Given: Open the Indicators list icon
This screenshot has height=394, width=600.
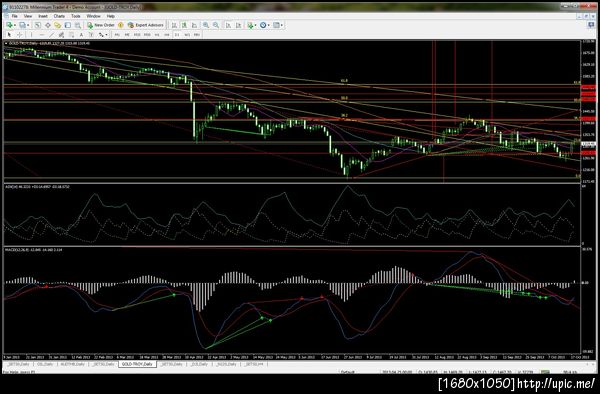Looking at the screenshot, I should click(x=250, y=25).
